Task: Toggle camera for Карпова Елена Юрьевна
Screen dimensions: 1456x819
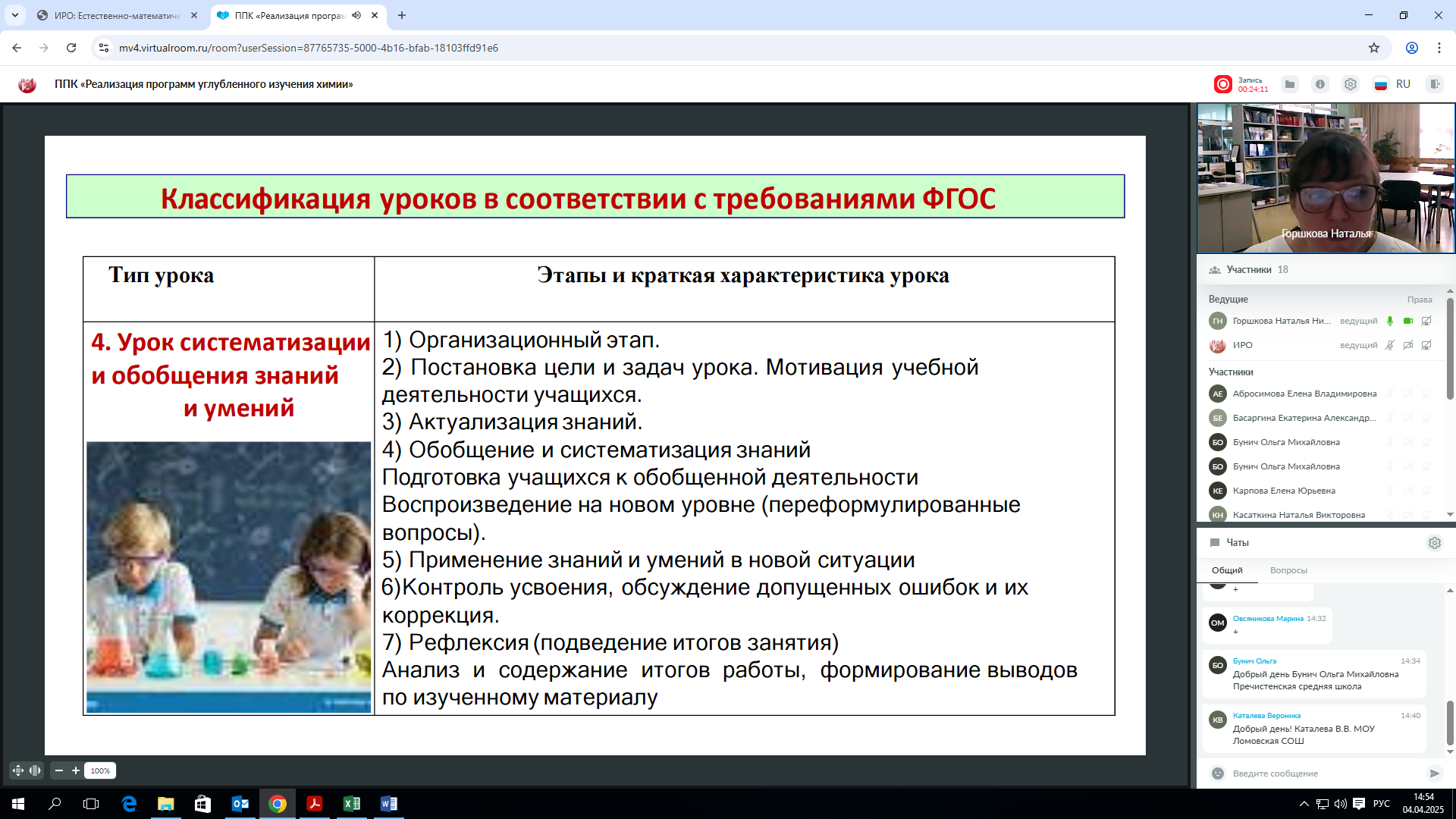Action: 1408,491
